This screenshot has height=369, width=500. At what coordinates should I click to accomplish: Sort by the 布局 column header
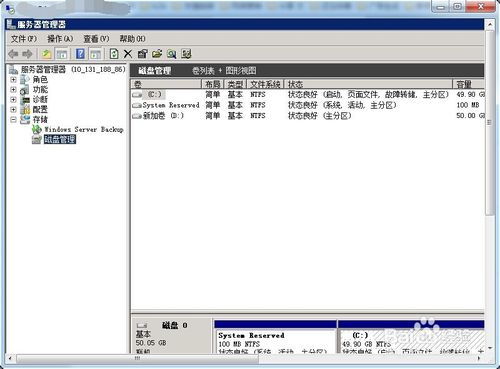213,84
